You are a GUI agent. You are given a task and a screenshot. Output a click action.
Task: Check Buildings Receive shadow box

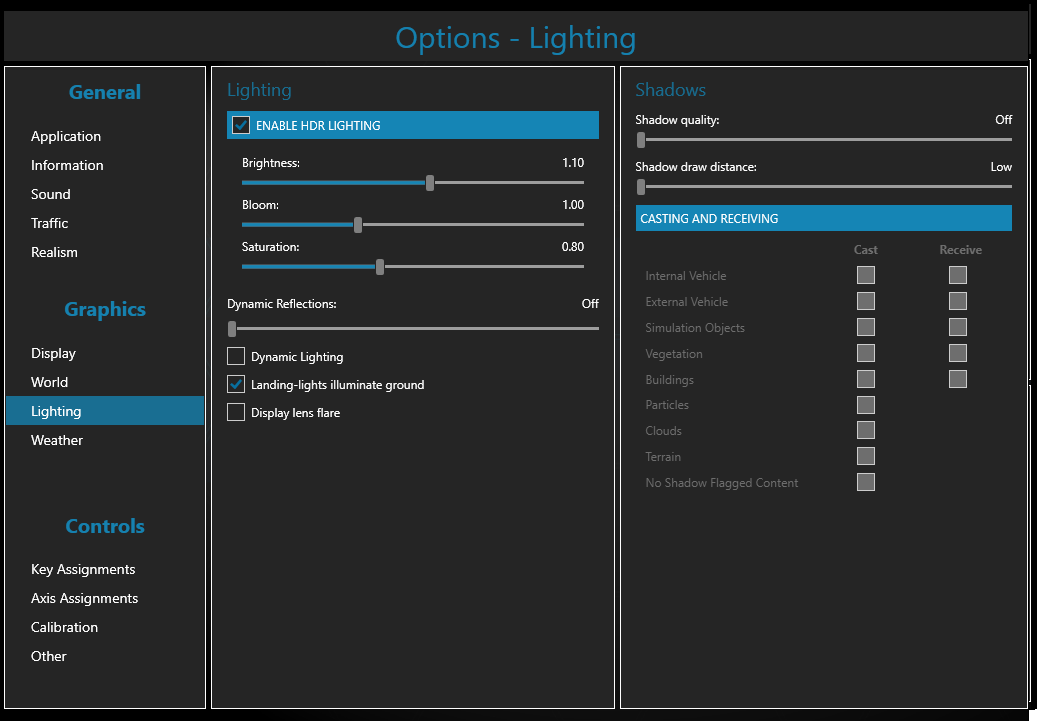(x=958, y=379)
